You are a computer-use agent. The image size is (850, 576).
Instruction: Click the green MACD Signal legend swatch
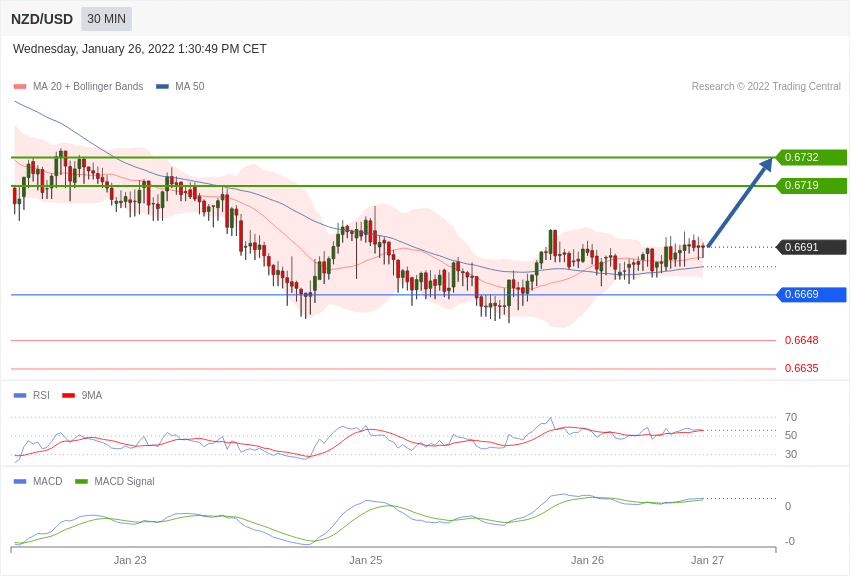click(81, 481)
